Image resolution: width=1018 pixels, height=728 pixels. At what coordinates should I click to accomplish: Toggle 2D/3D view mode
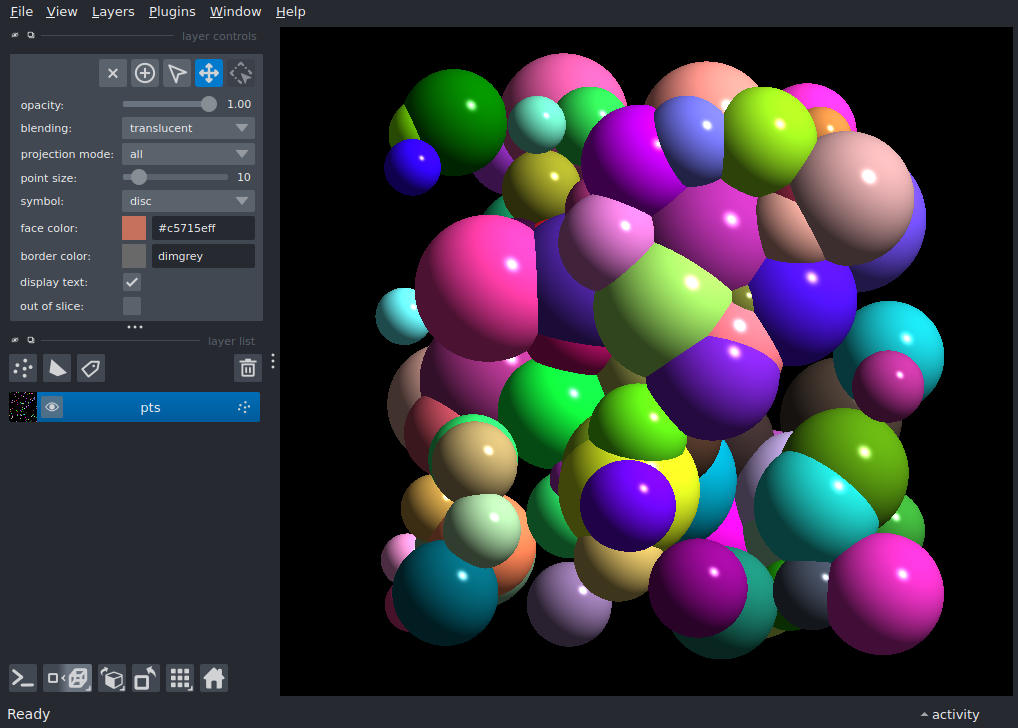68,679
